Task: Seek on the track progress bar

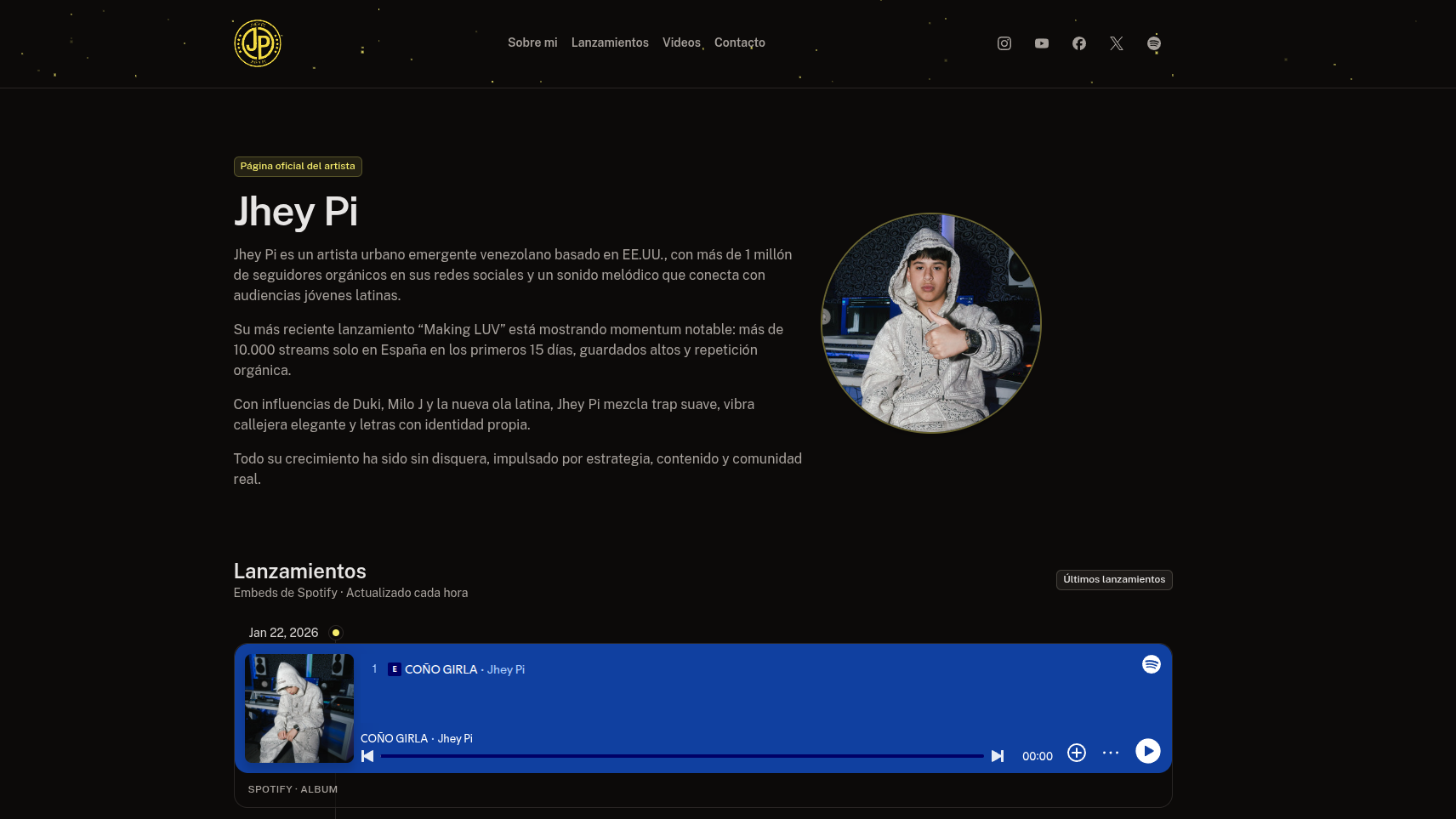Action: (681, 756)
